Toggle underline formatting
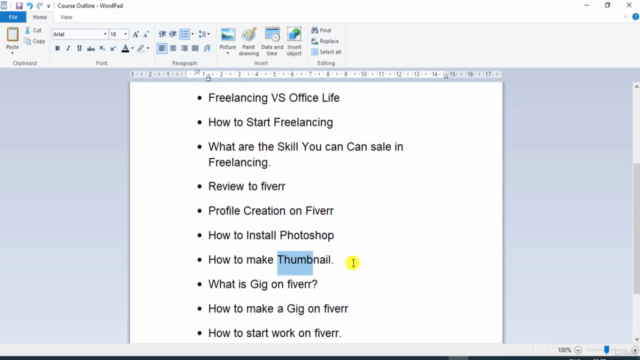This screenshot has width=640, height=360. tap(80, 49)
